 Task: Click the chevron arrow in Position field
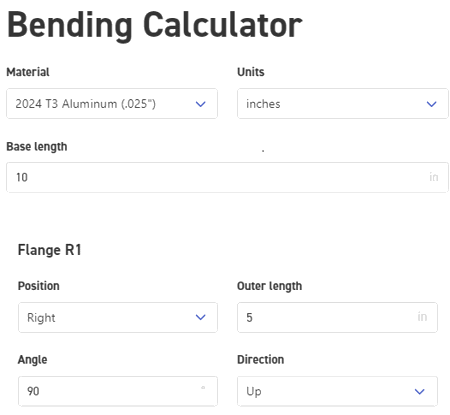200,317
